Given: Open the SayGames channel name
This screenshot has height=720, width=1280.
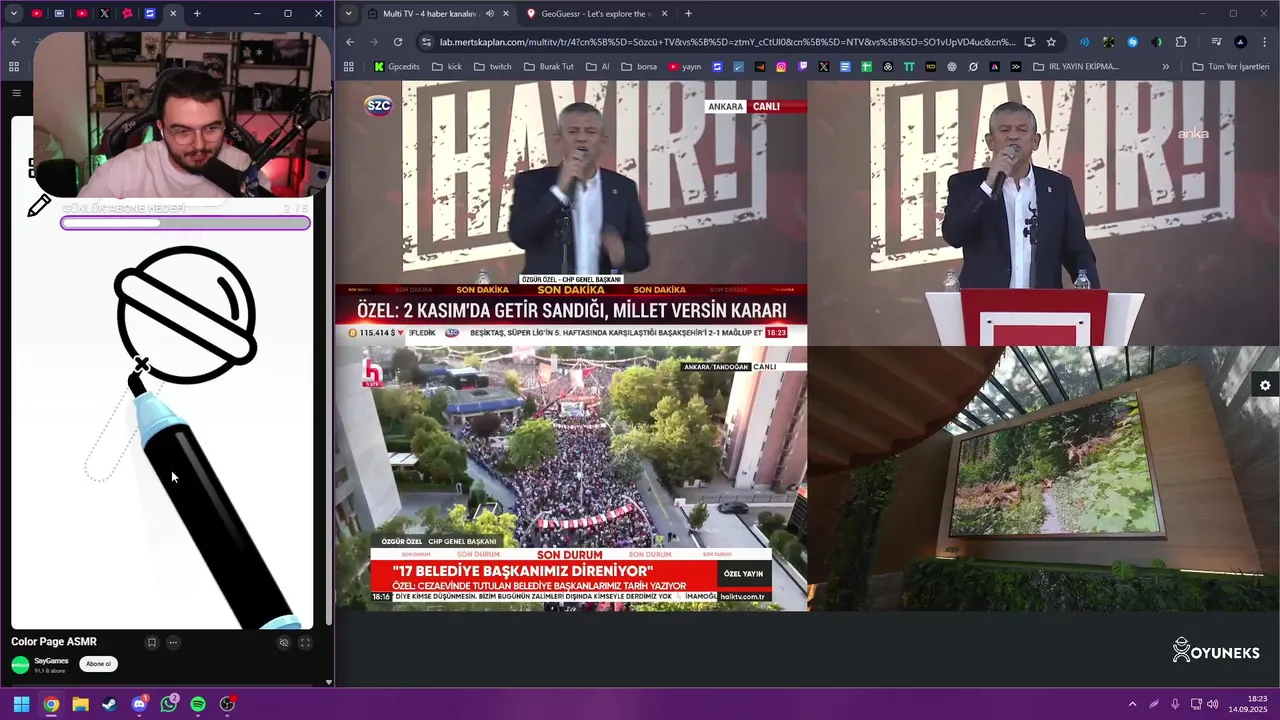Looking at the screenshot, I should pos(51,661).
